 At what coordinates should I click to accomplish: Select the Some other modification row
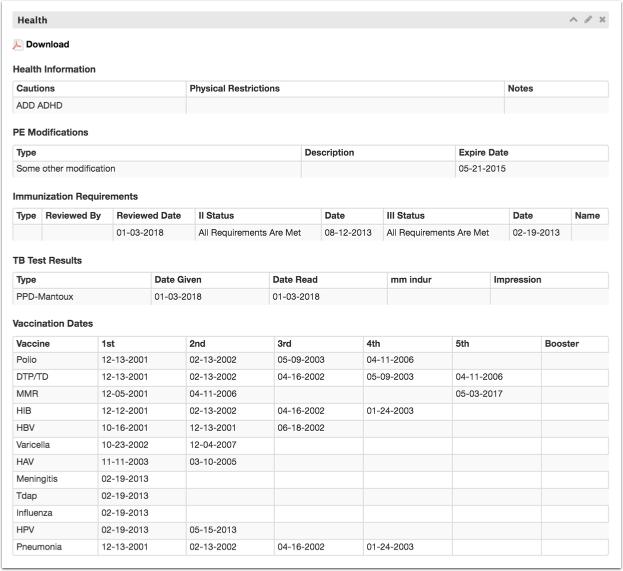coord(310,169)
